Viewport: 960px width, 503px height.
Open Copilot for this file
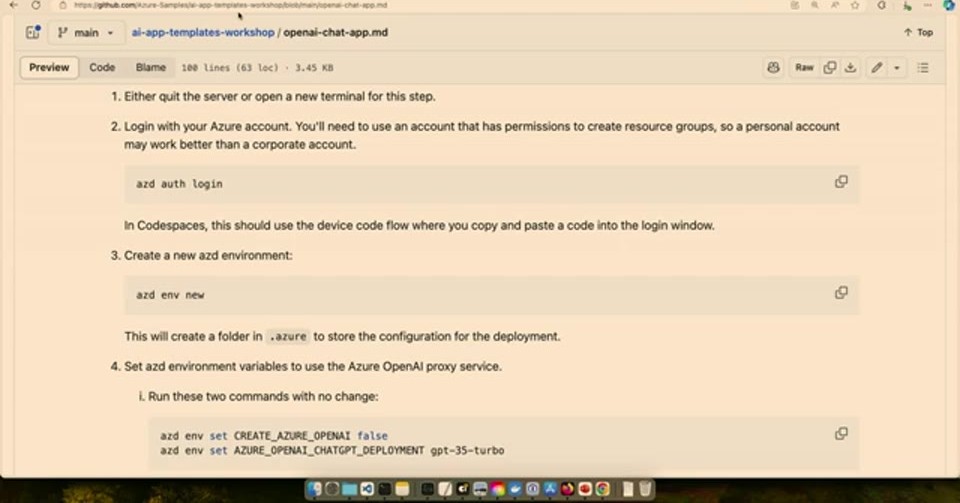[774, 67]
